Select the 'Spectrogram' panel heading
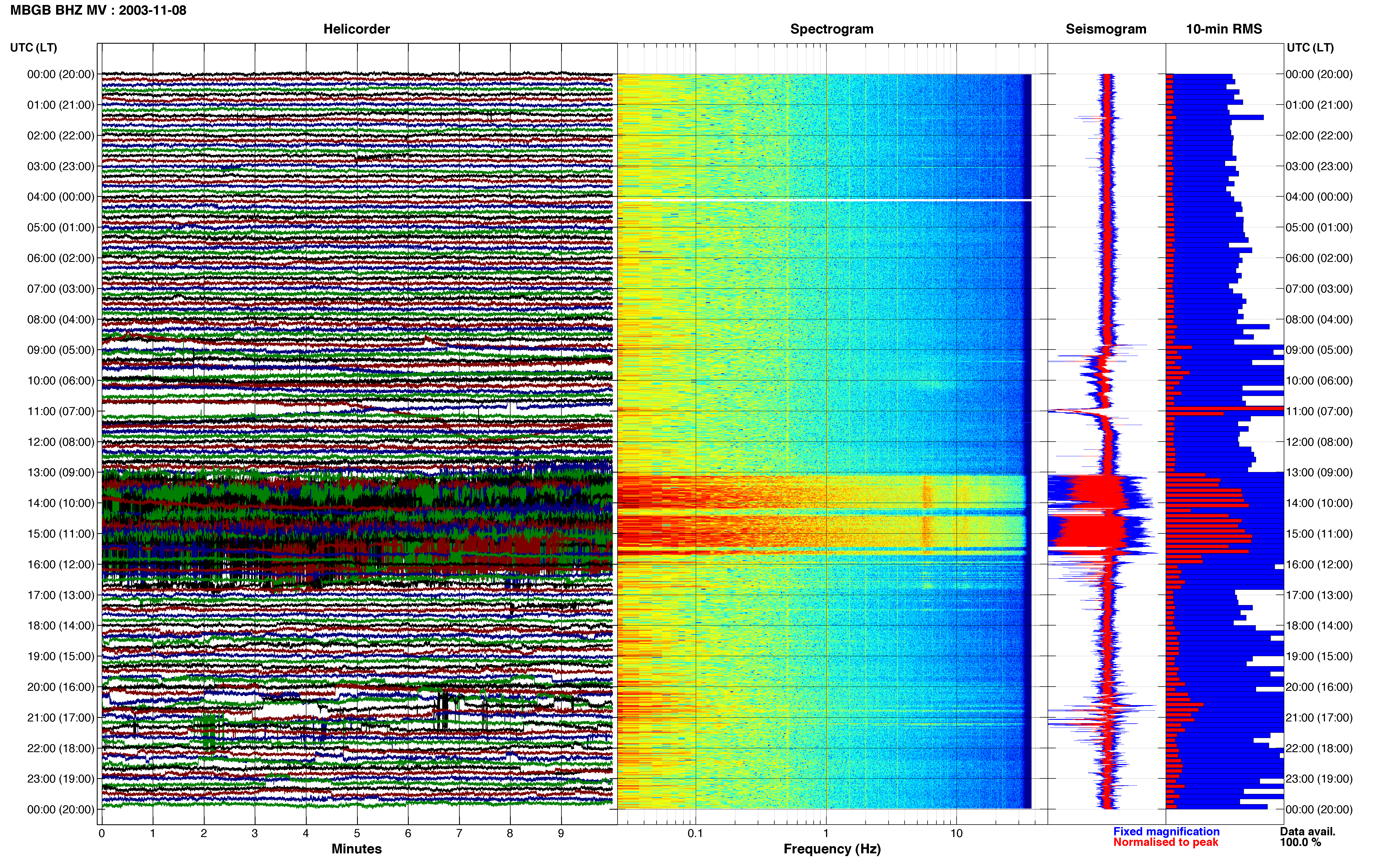Screen dimensions: 1388x868 click(x=832, y=29)
